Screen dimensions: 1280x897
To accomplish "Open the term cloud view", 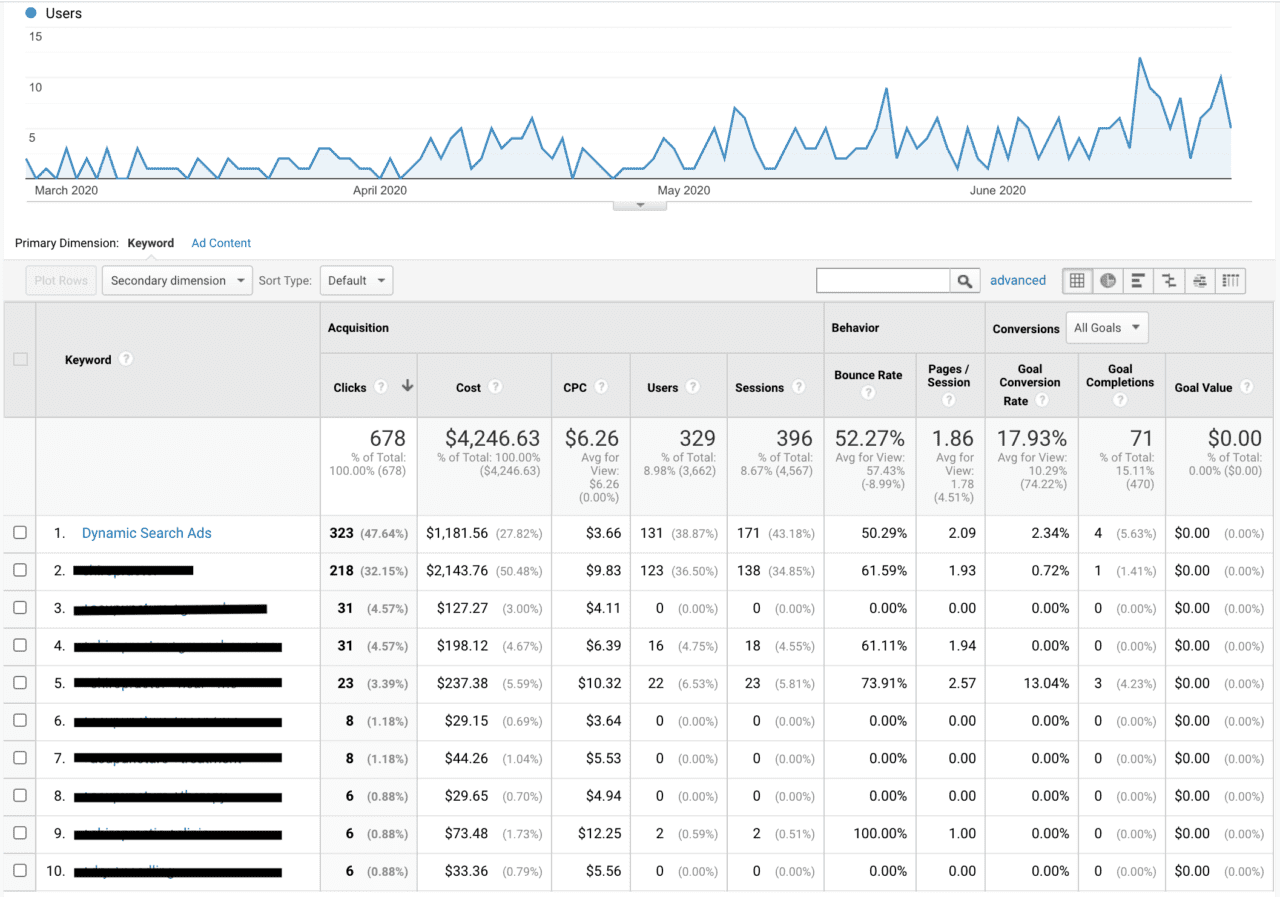I will (x=1199, y=281).
